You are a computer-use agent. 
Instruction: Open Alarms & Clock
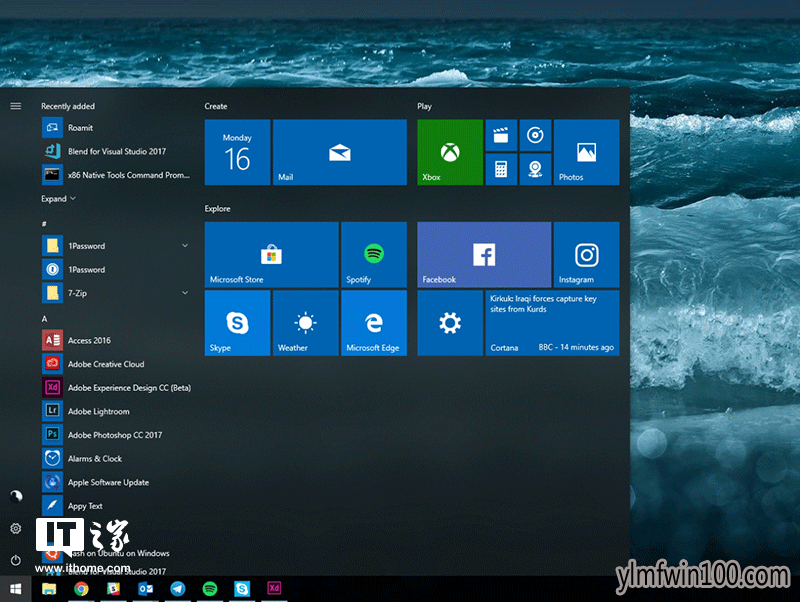pyautogui.click(x=116, y=459)
